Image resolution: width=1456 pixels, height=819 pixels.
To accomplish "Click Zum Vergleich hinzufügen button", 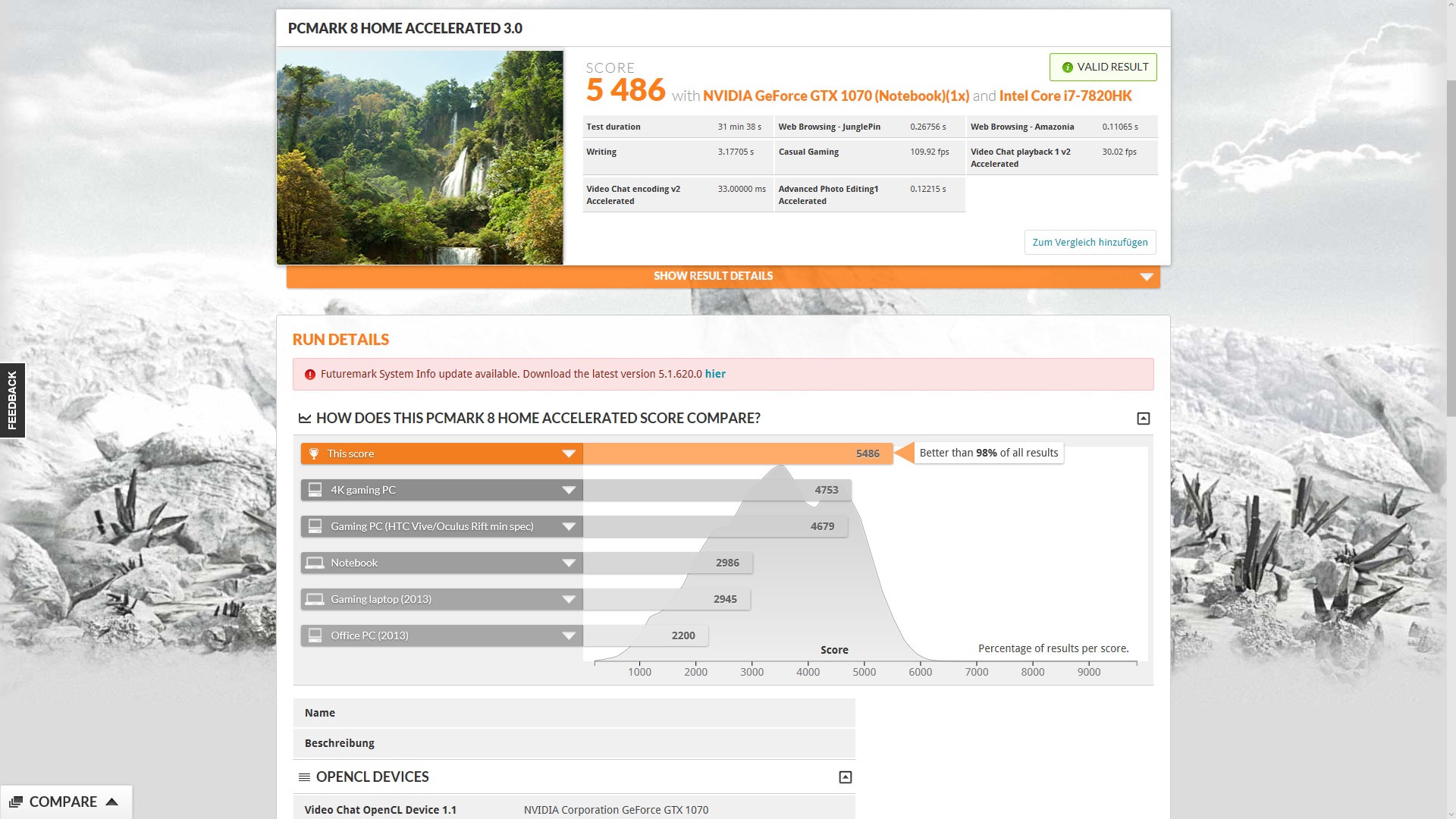I will click(1090, 243).
